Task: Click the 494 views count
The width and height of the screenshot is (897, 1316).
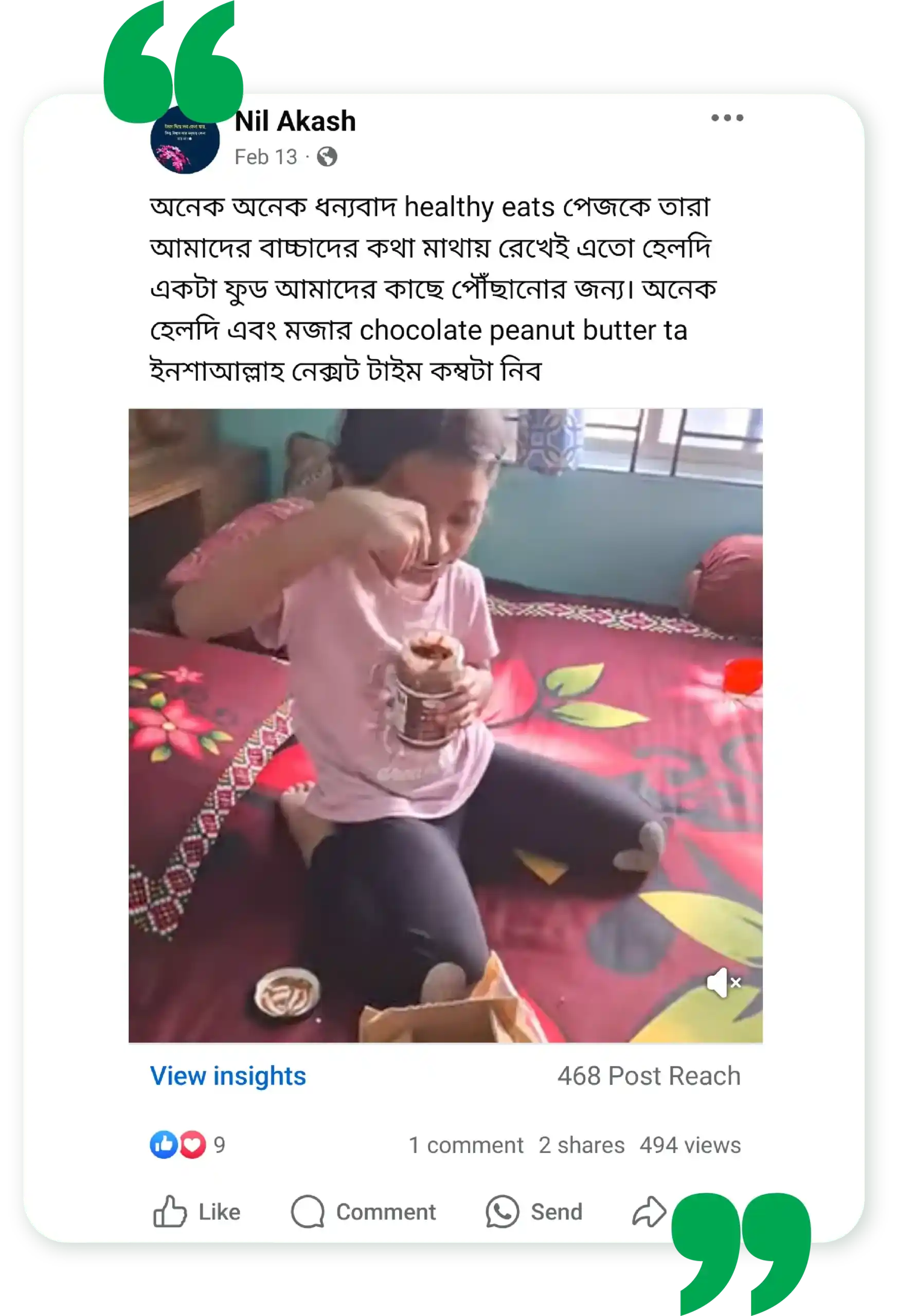Action: pos(690,1145)
